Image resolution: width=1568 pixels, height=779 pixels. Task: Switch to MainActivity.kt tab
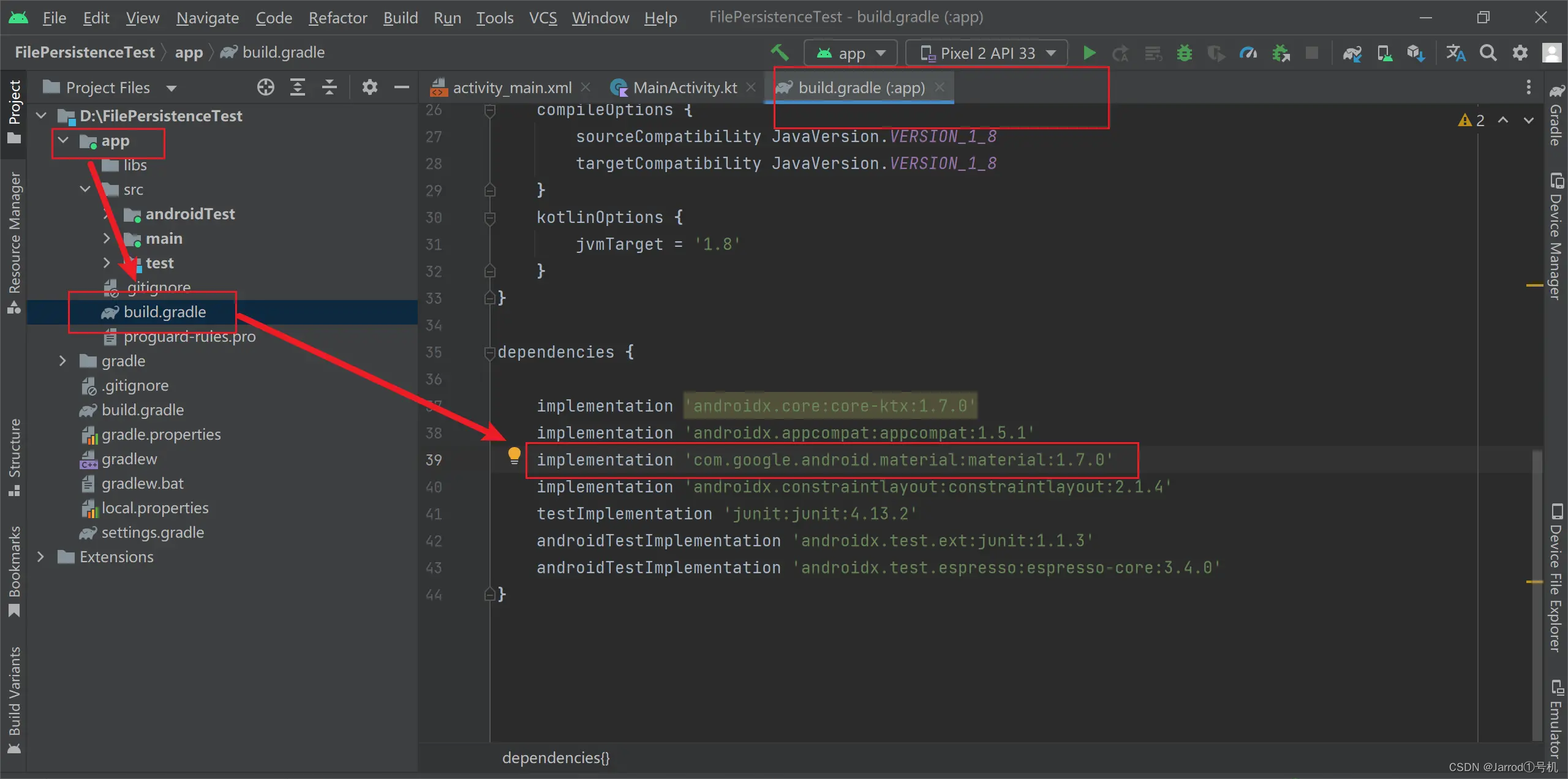[x=684, y=88]
